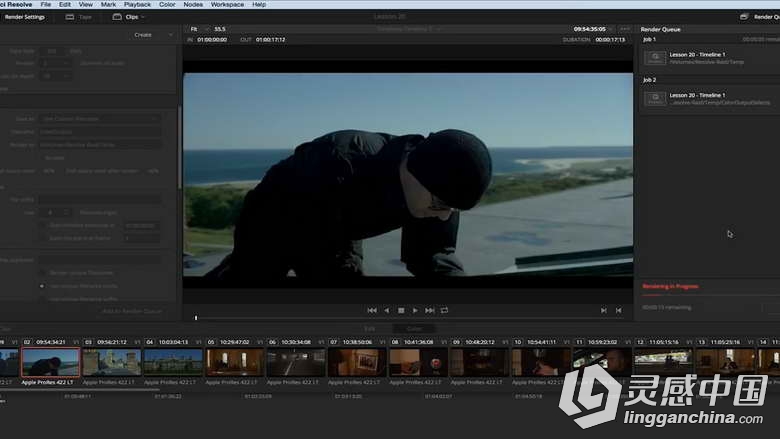Select clip 08 thumbnail 10:41:36:08
This screenshot has width=780, height=439.
[418, 362]
